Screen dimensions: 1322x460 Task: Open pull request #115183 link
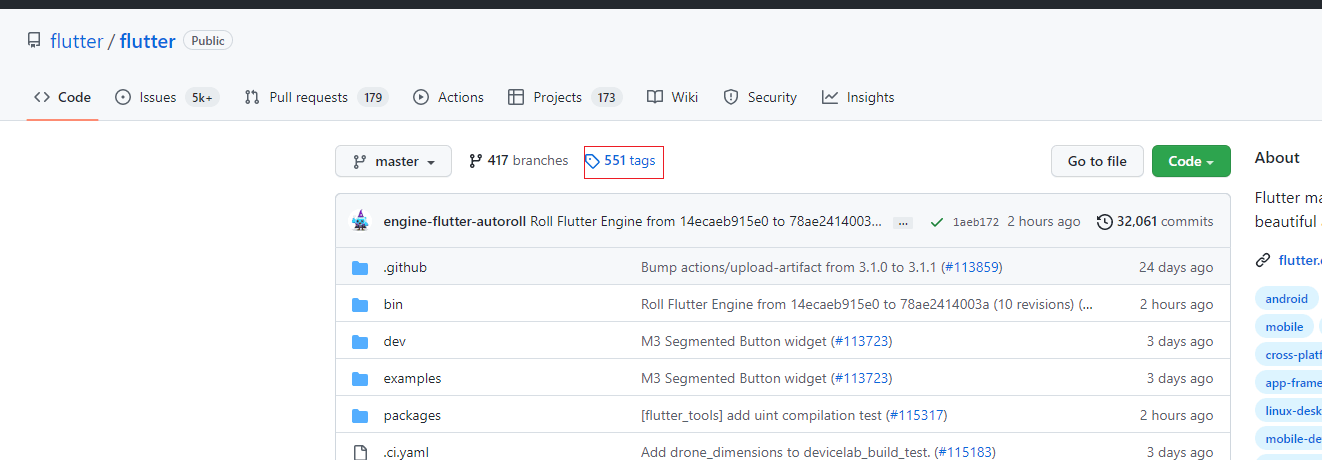click(x=963, y=452)
